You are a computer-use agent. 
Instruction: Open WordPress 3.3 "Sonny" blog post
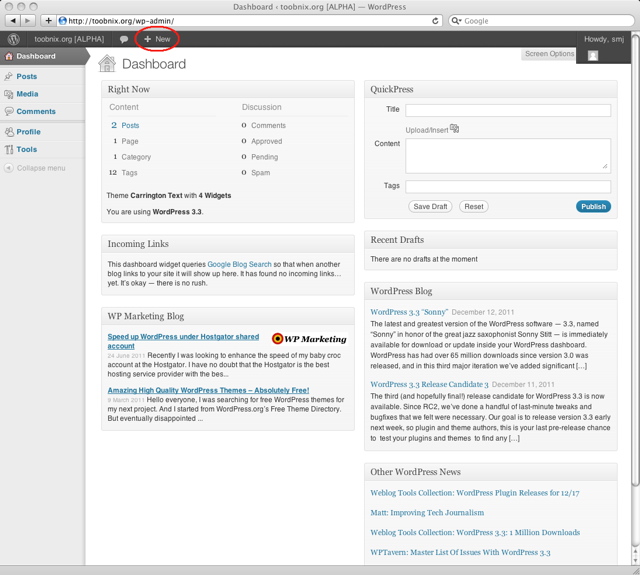click(x=409, y=312)
